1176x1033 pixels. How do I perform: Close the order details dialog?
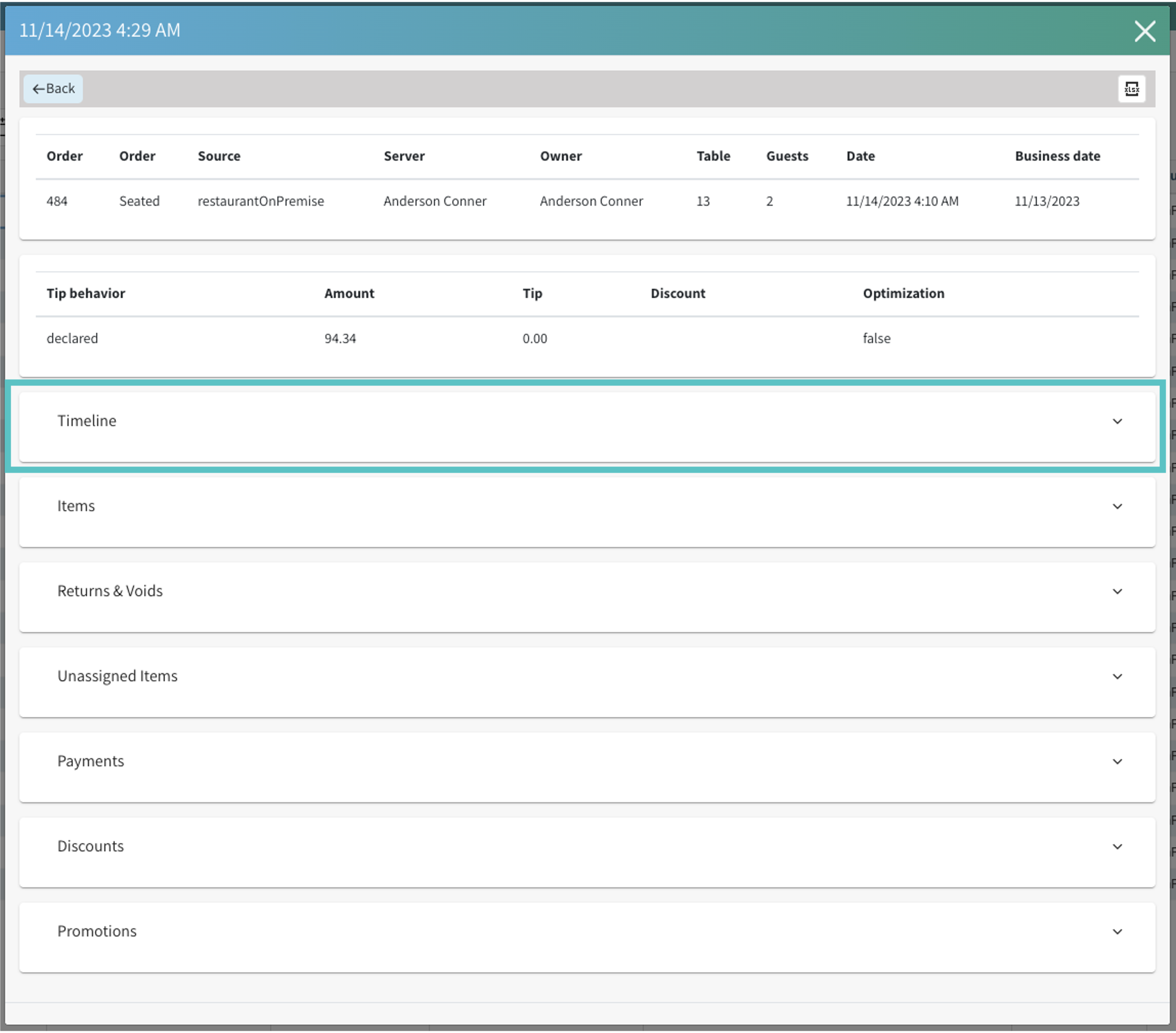[x=1144, y=31]
